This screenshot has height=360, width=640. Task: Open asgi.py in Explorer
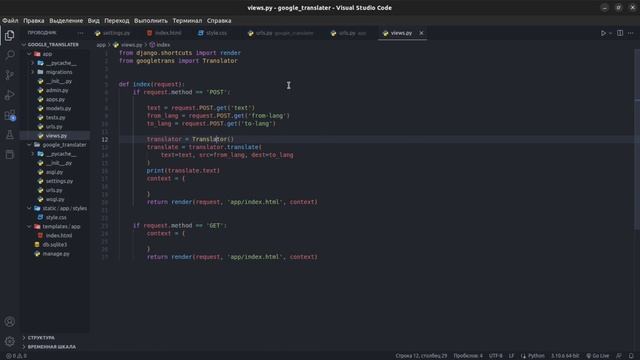(x=54, y=172)
